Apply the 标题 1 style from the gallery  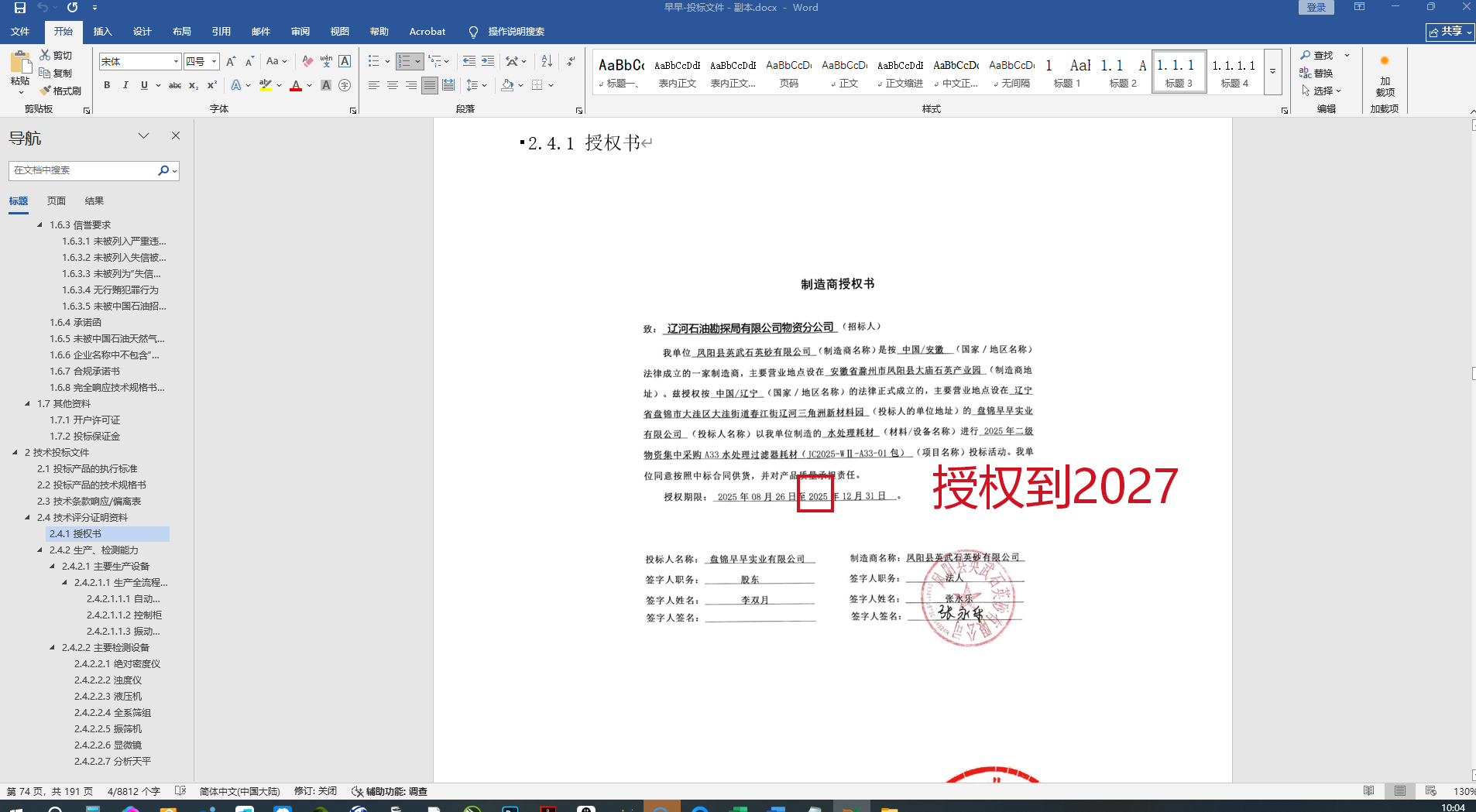click(1067, 72)
